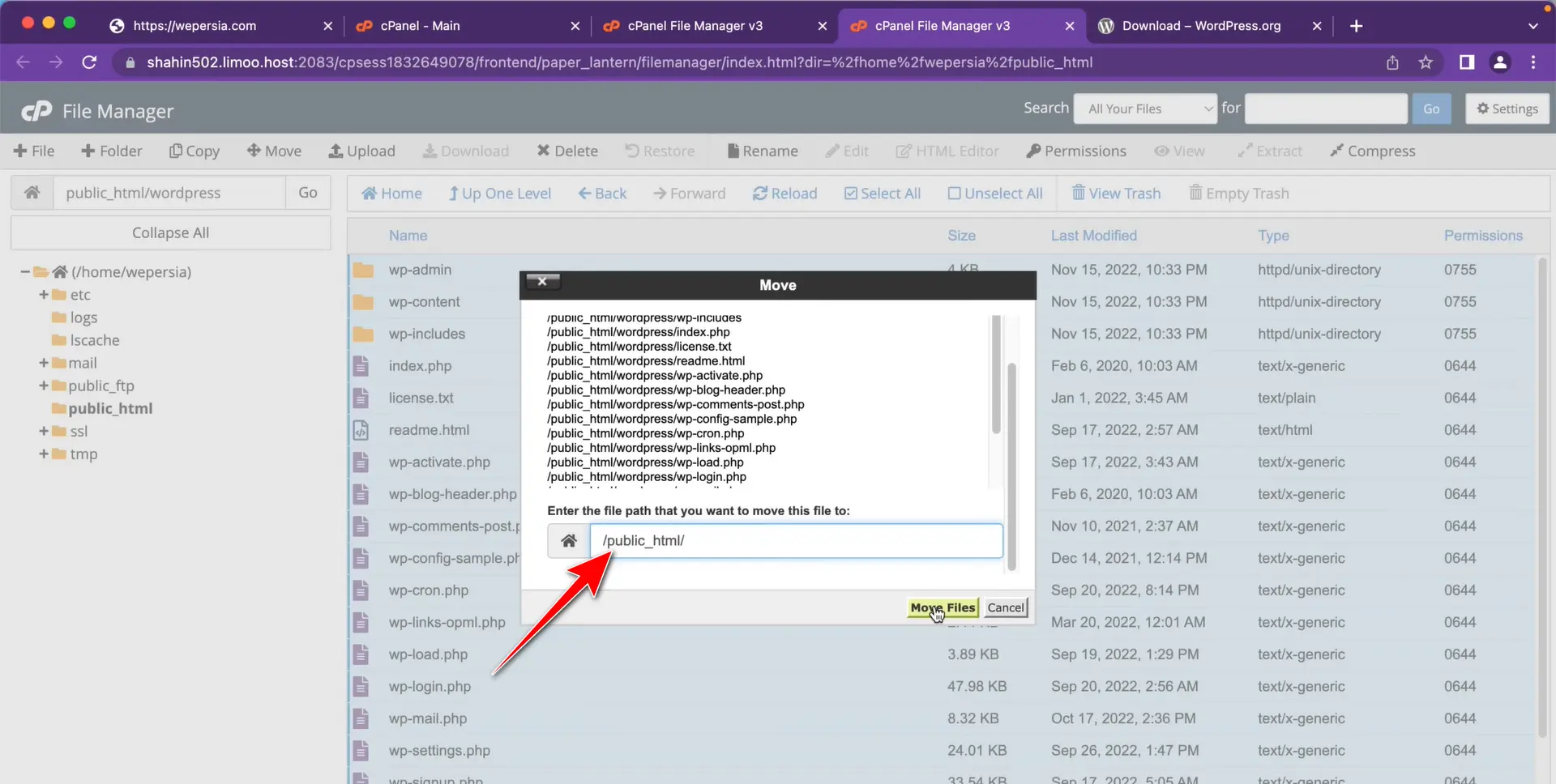
Task: Click the cPanel logo in header
Action: coord(36,111)
